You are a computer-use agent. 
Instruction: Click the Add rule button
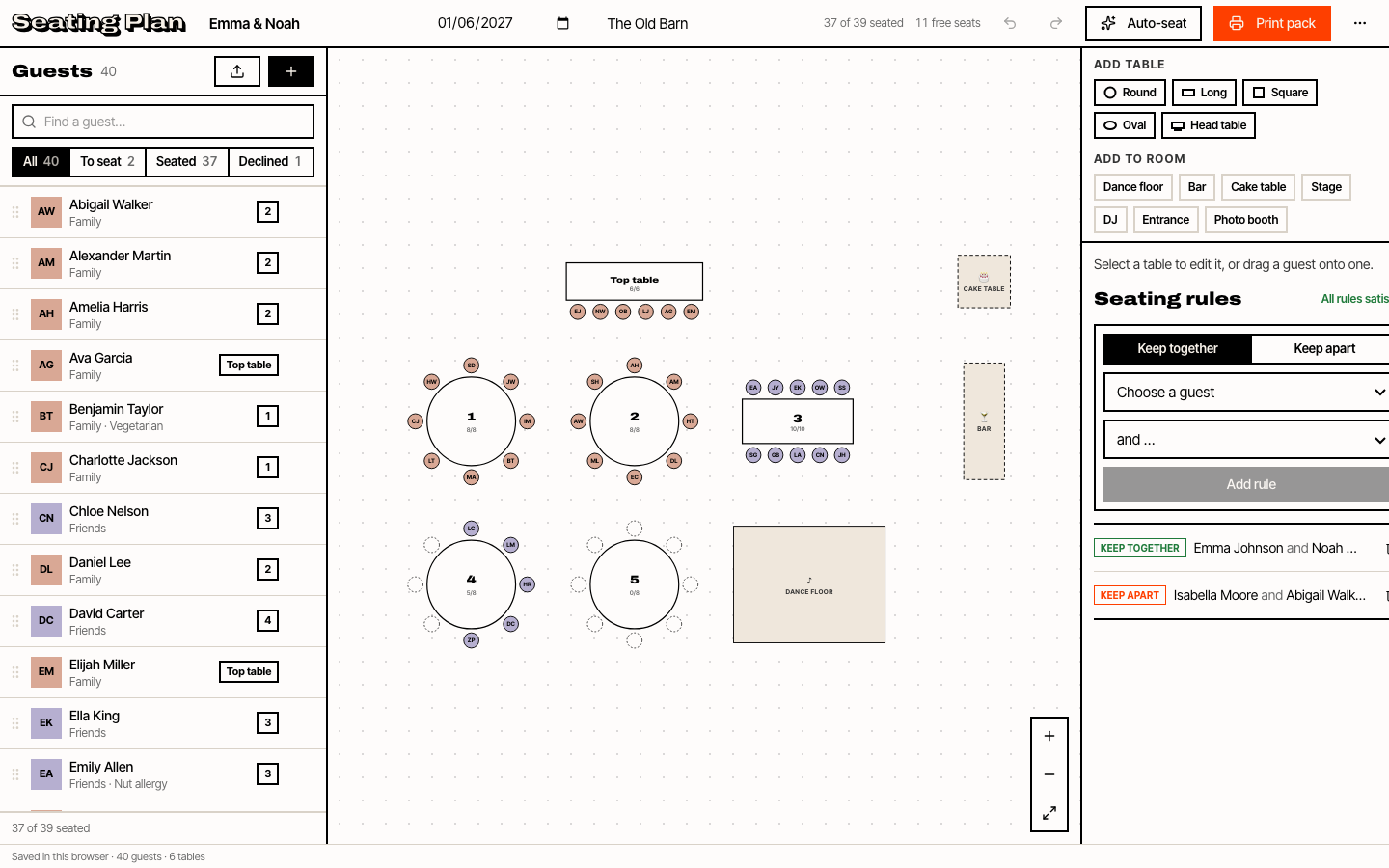point(1250,484)
